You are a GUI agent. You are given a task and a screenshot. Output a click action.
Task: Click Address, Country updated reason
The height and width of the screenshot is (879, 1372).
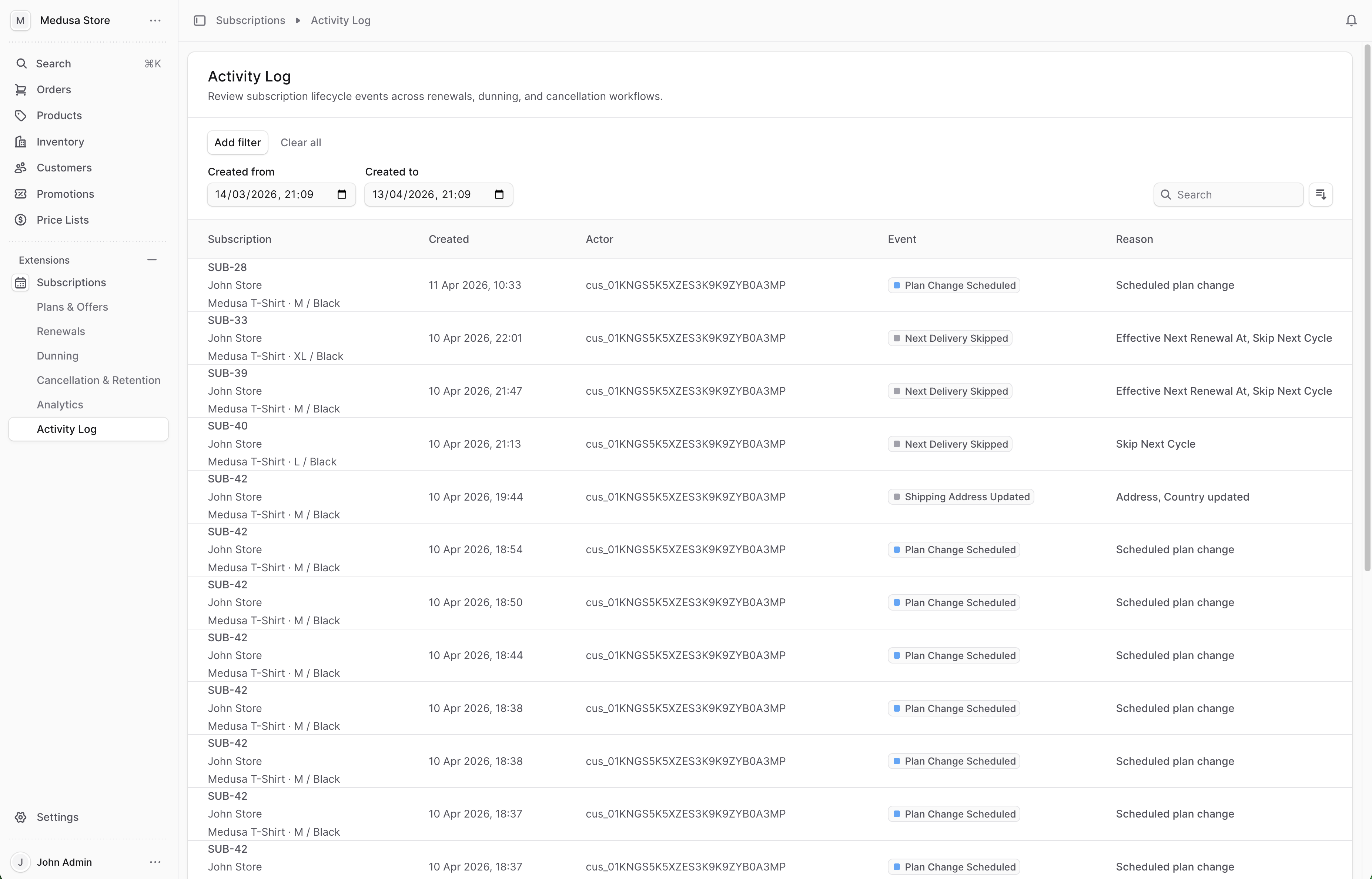coord(1182,497)
